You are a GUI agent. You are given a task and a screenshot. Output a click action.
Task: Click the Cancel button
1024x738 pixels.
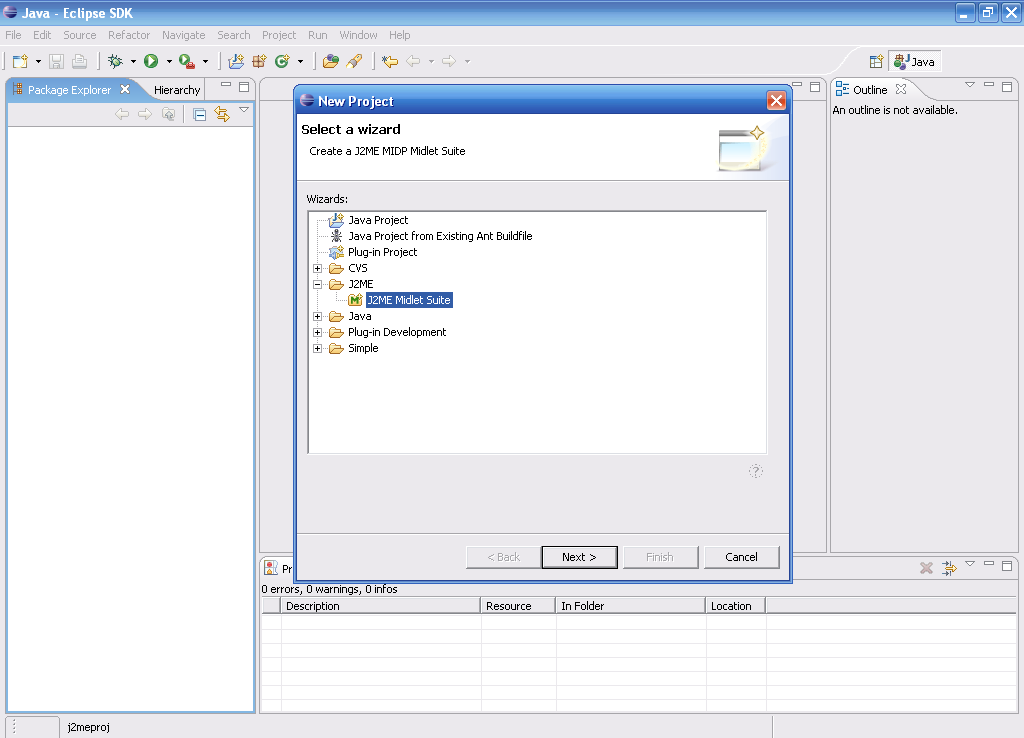click(x=741, y=557)
